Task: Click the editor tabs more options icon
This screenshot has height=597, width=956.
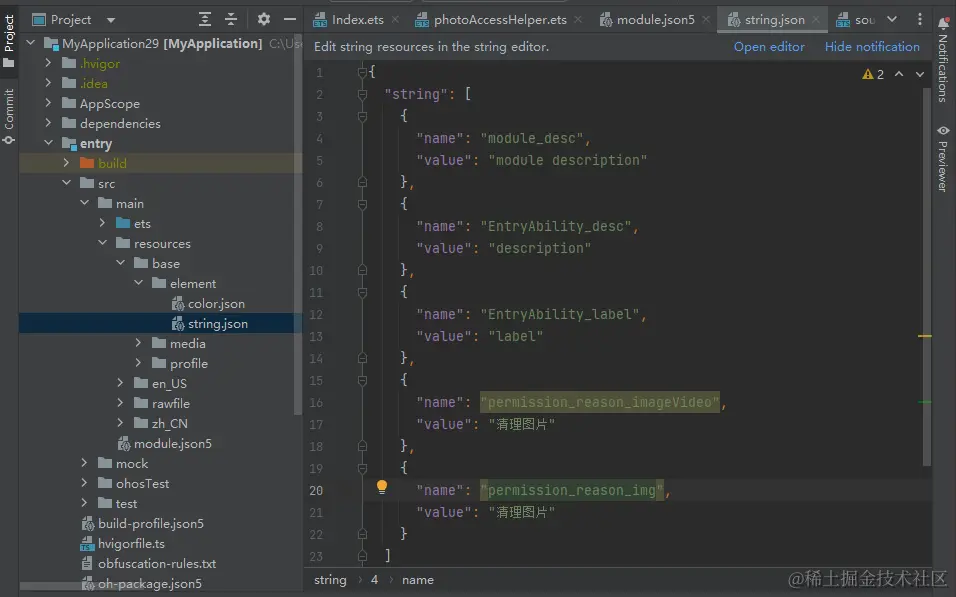Action: click(920, 19)
